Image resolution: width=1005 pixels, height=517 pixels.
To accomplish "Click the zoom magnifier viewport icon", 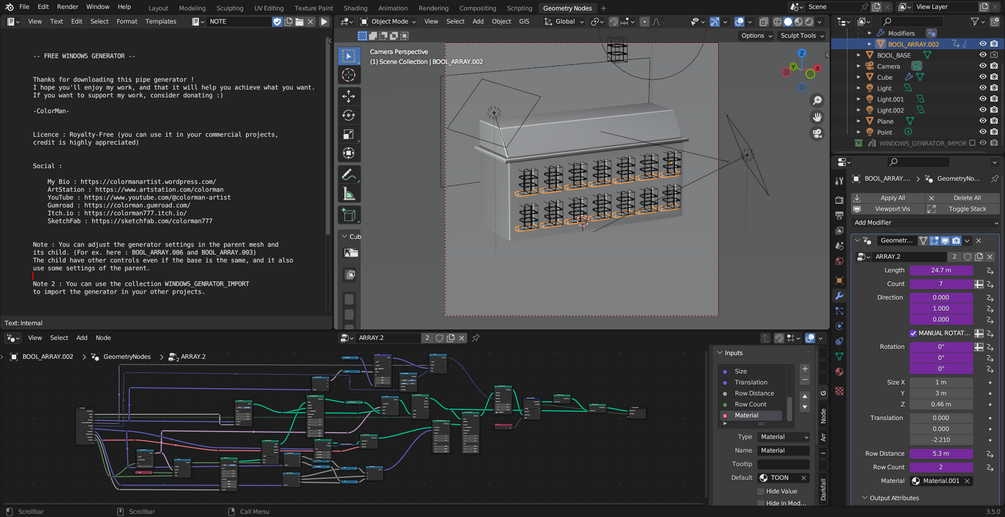I will (817, 101).
